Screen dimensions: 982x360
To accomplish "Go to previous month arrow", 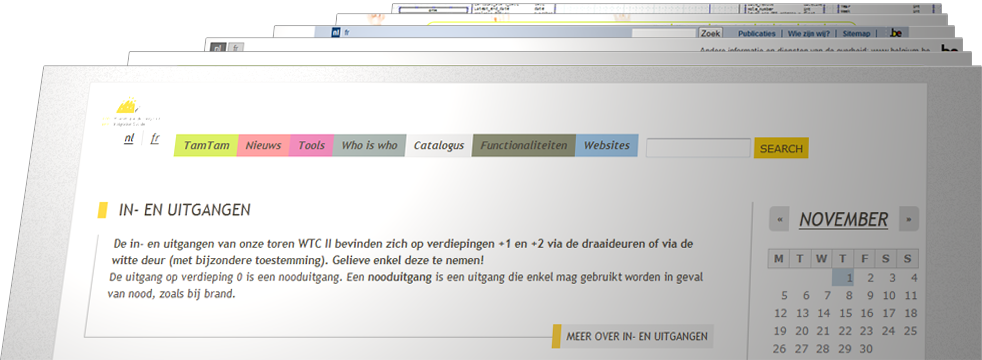I will tap(779, 219).
